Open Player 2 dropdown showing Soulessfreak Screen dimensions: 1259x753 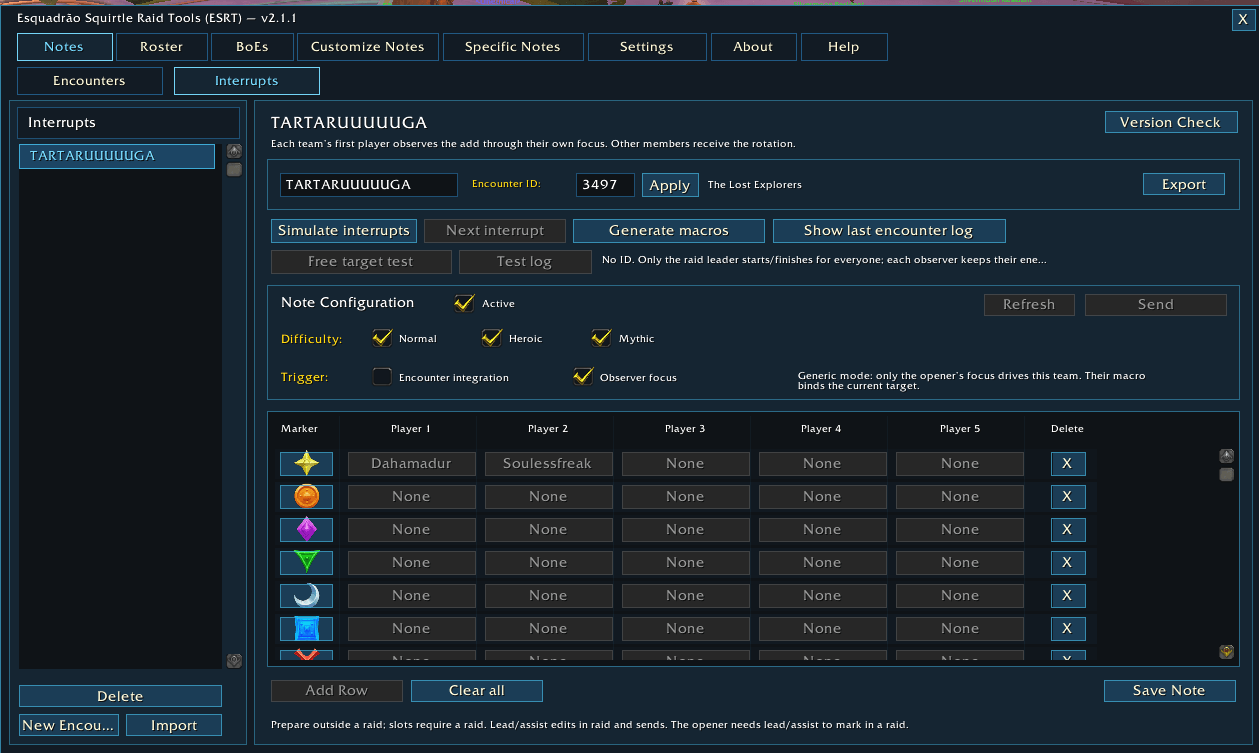tap(548, 463)
